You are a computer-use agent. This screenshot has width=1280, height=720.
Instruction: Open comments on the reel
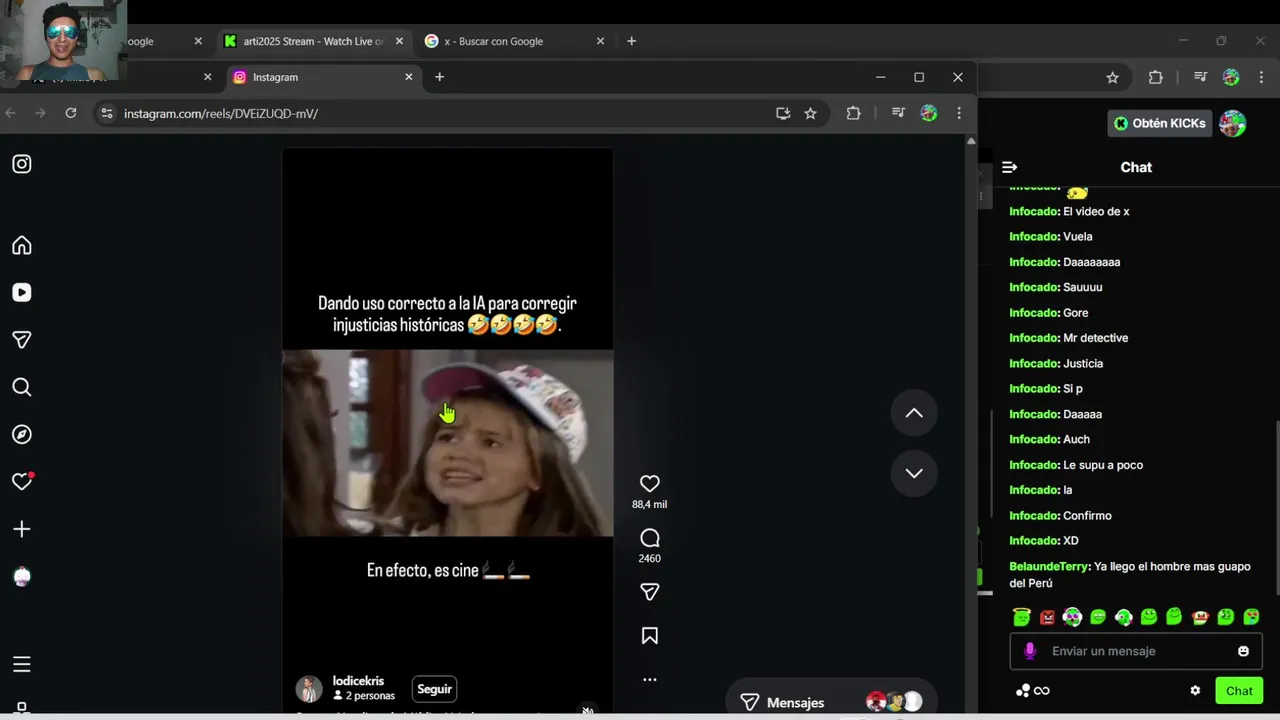(x=650, y=538)
